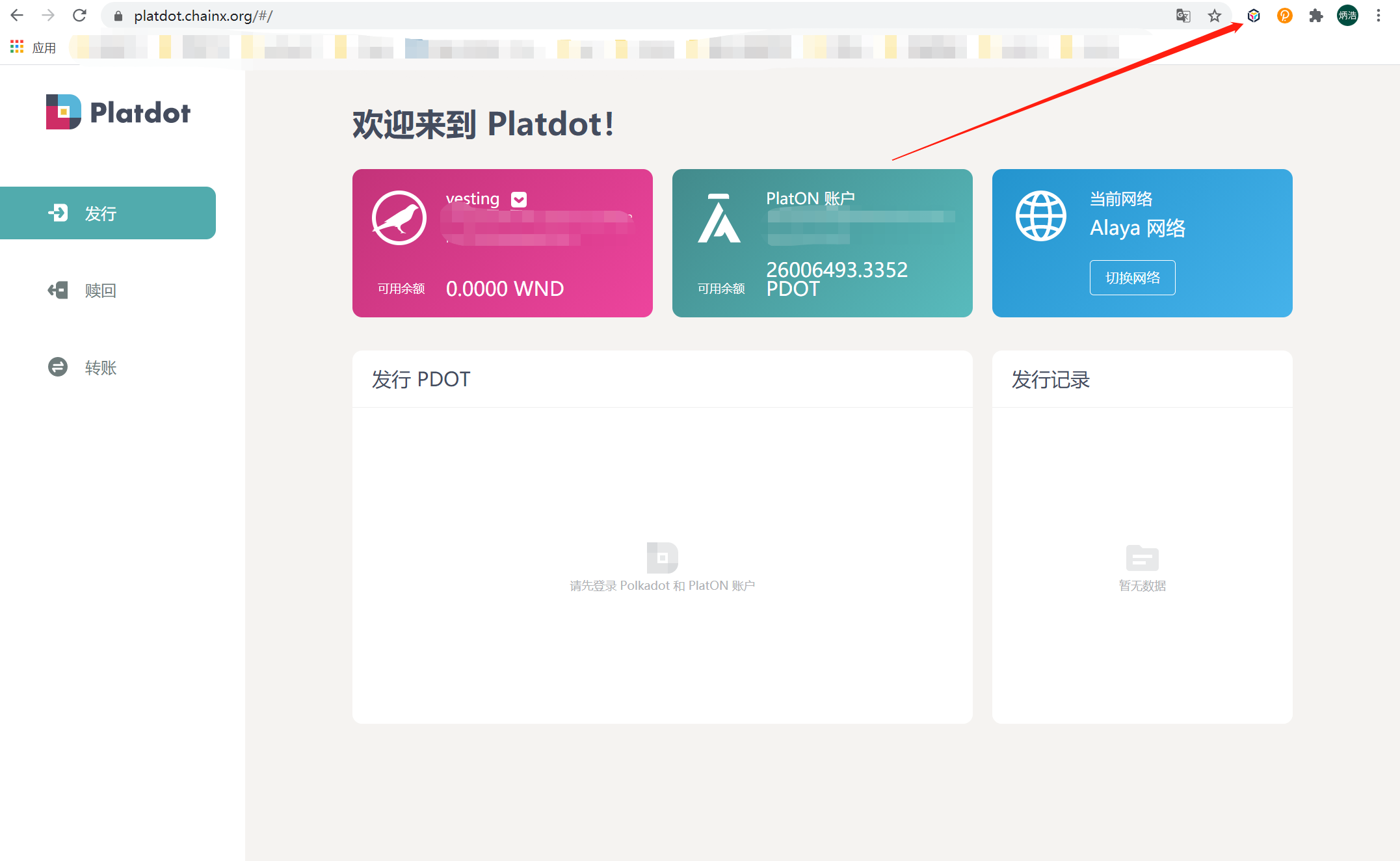Click the Platdot logo

pos(118,112)
